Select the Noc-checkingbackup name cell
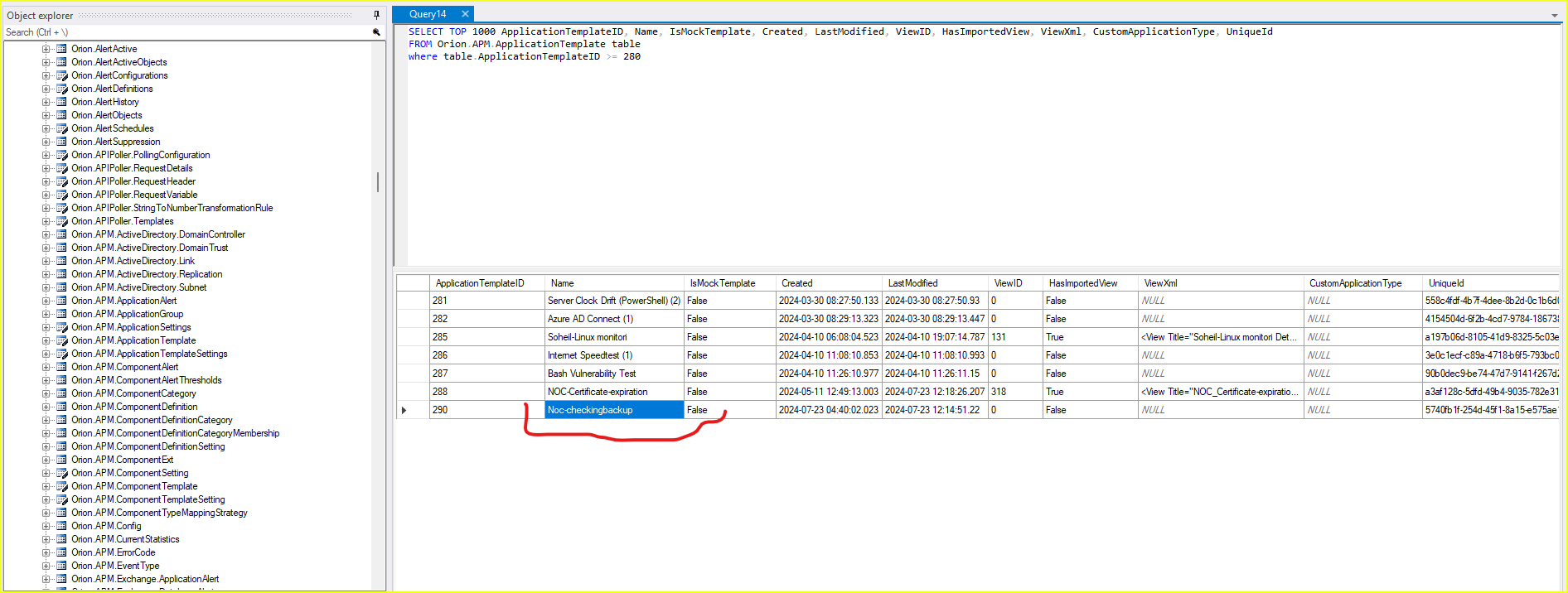 614,410
